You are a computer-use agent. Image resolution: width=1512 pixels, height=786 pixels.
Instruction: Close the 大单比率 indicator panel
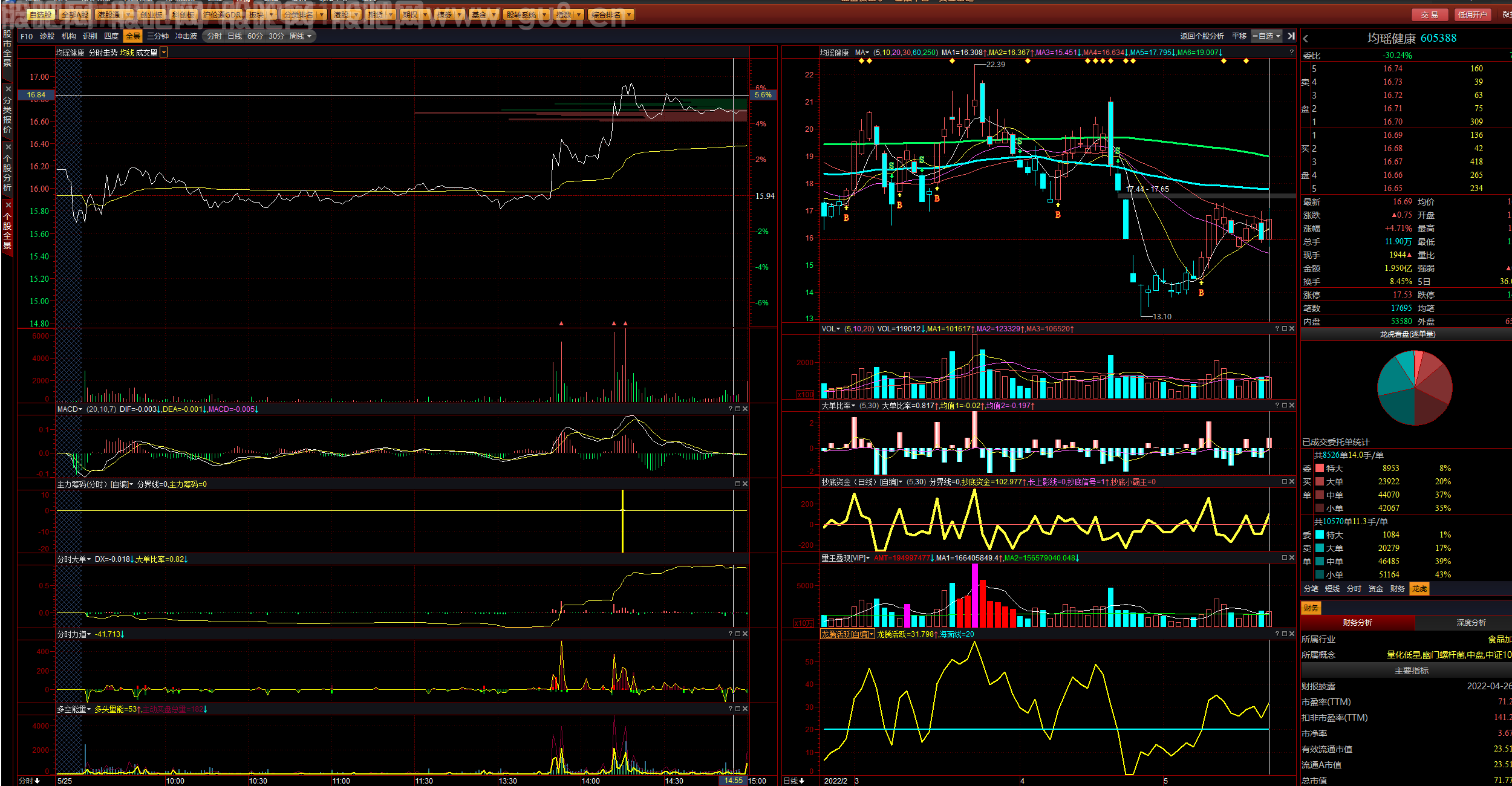pos(1292,406)
